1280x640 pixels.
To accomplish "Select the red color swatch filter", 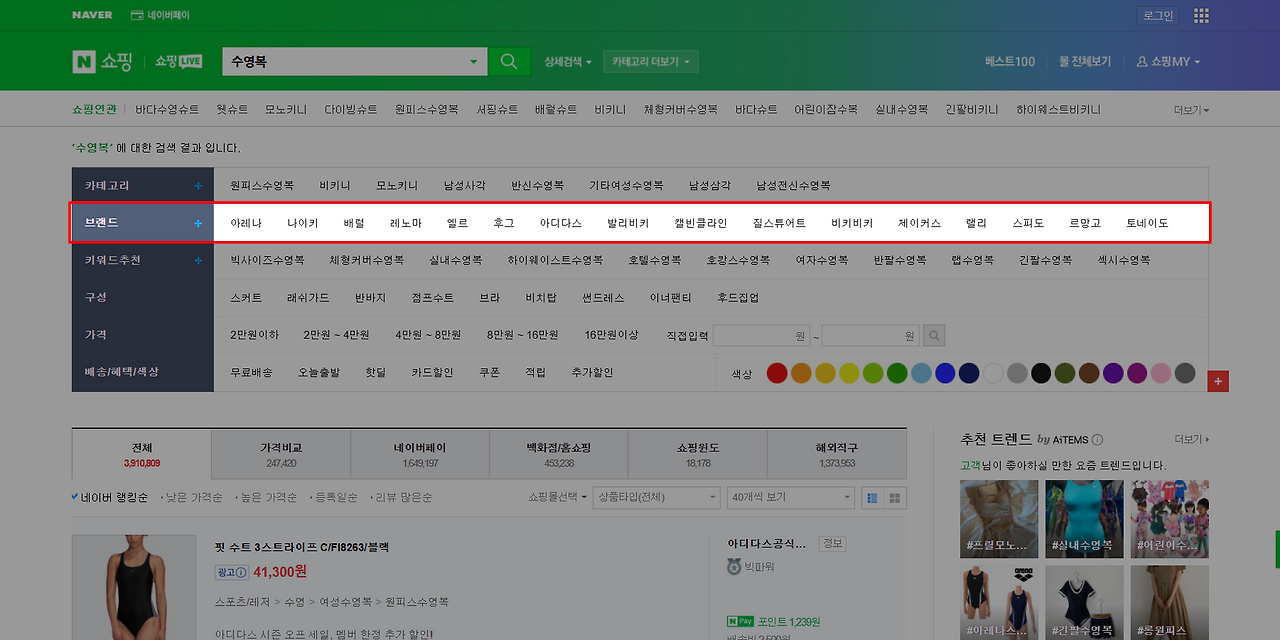I will [x=777, y=372].
